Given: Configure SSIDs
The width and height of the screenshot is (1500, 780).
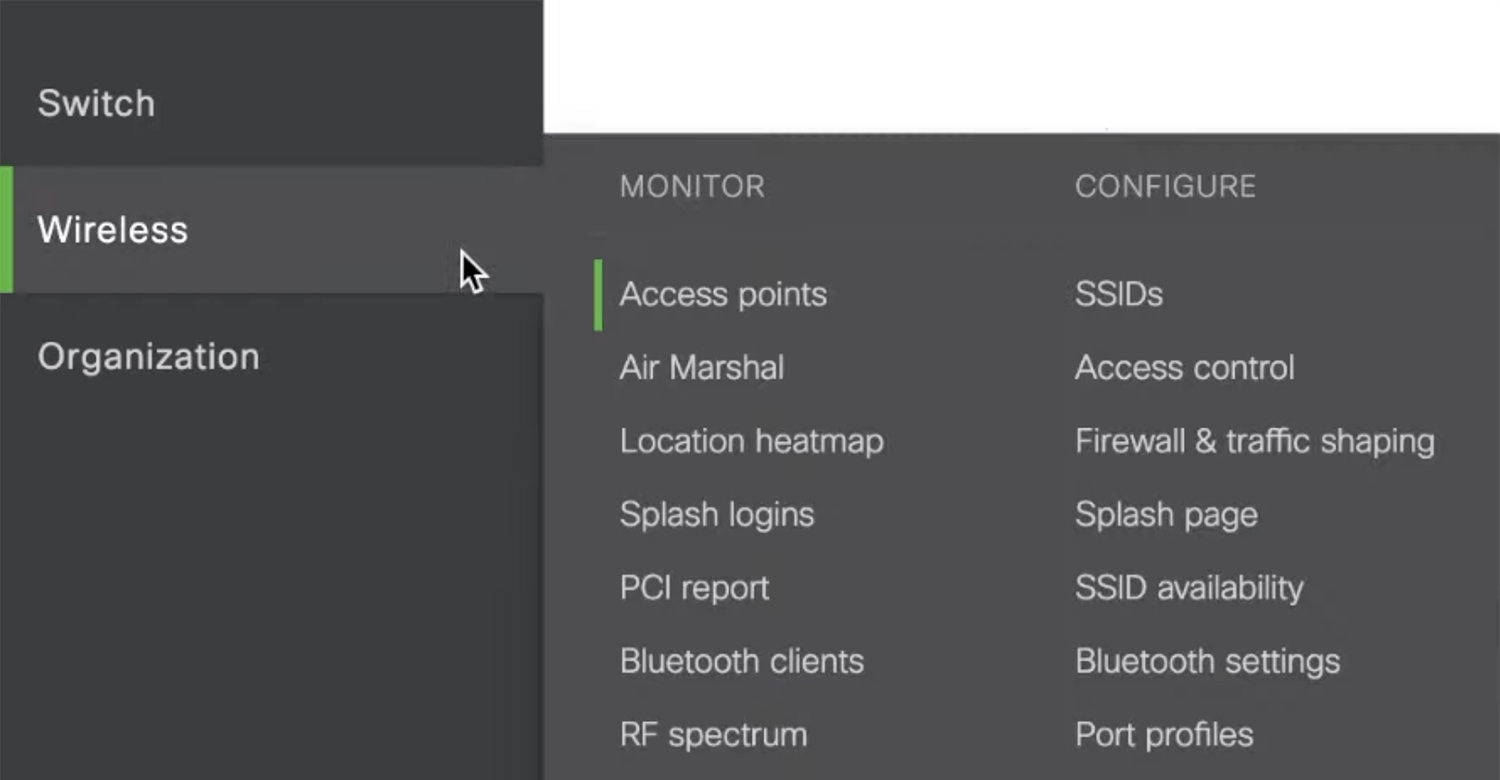Looking at the screenshot, I should (x=1118, y=293).
